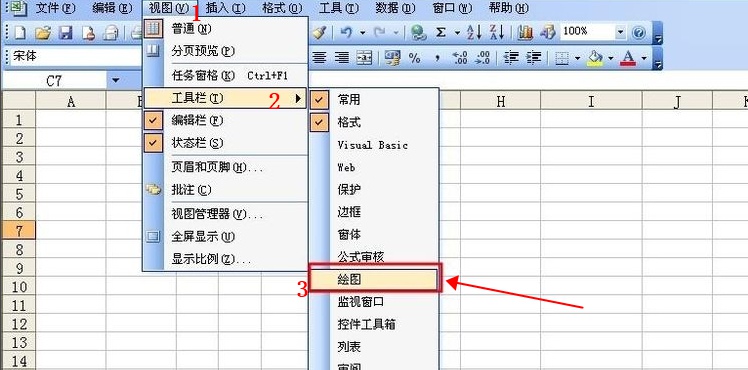Click the Center align icon
The height and width of the screenshot is (370, 748).
pos(319,58)
